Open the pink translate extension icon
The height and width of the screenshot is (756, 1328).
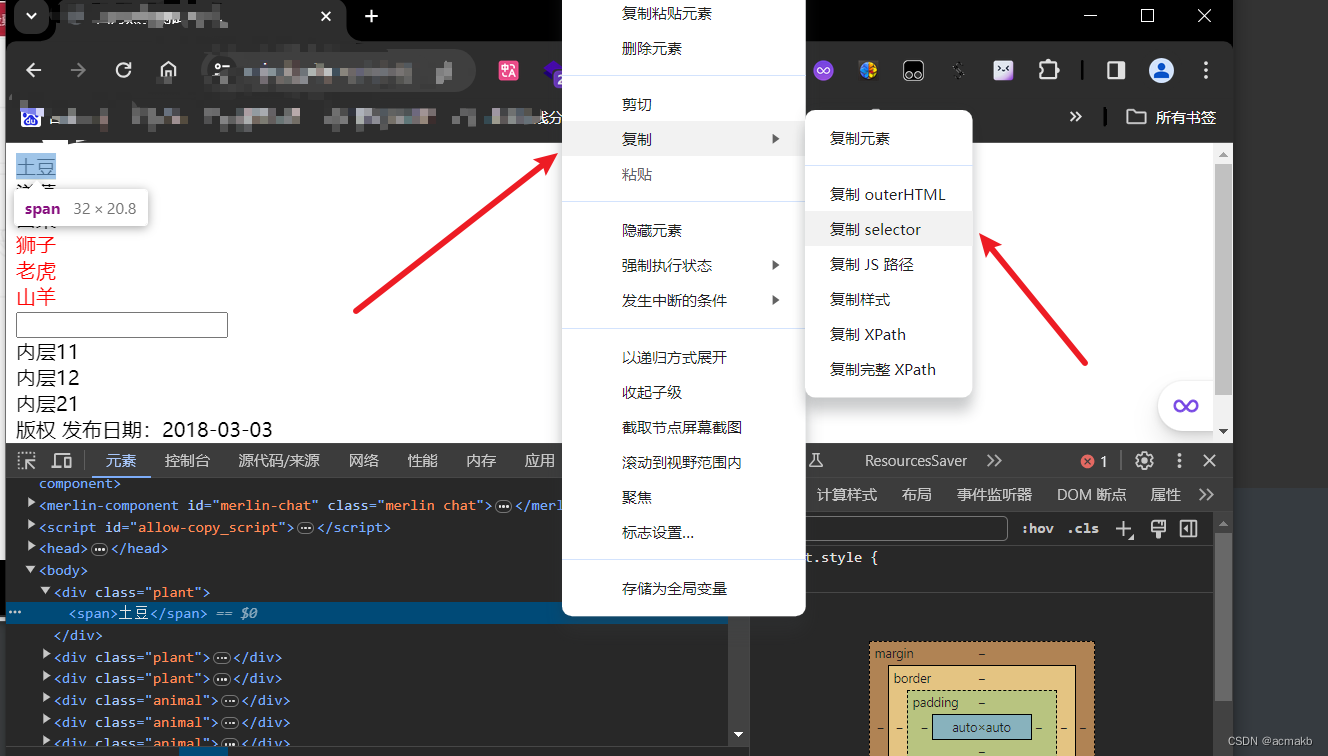tap(508, 70)
